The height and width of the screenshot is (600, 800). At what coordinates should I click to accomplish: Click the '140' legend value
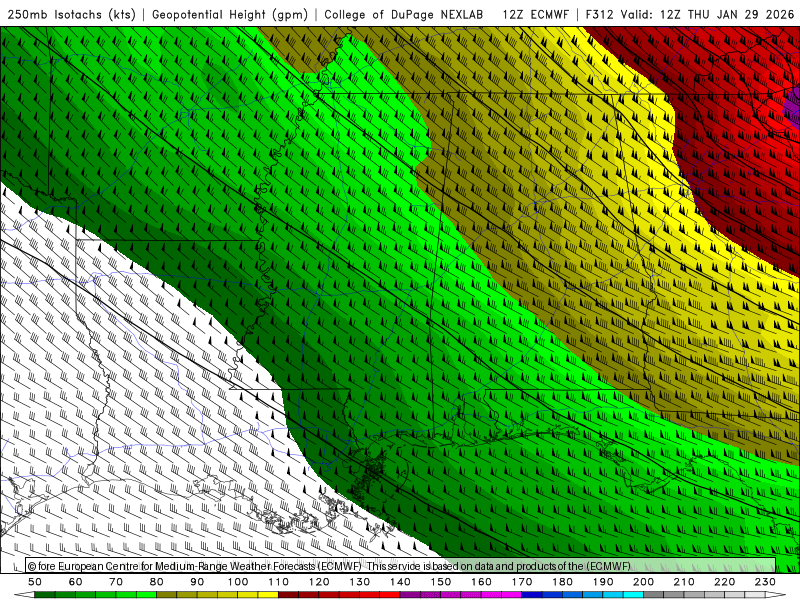point(400,582)
